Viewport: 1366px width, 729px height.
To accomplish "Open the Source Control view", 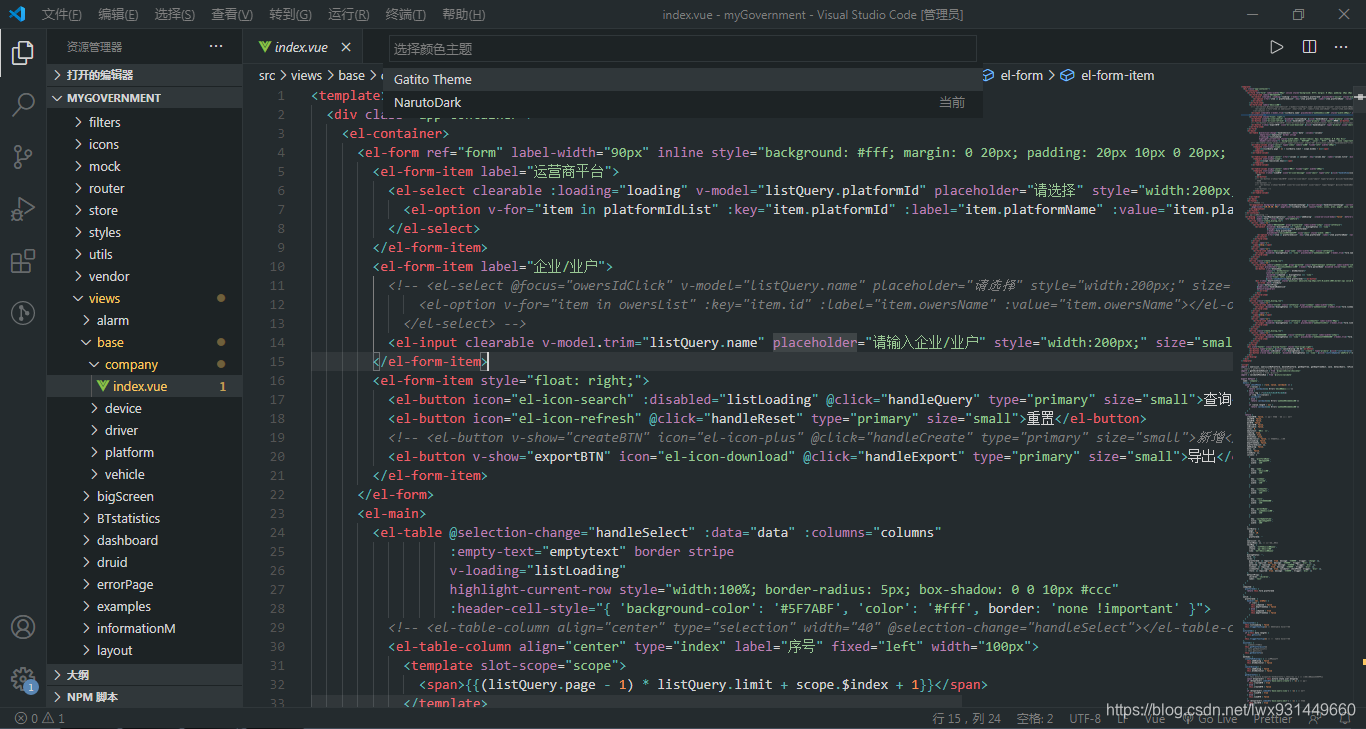I will tap(22, 157).
